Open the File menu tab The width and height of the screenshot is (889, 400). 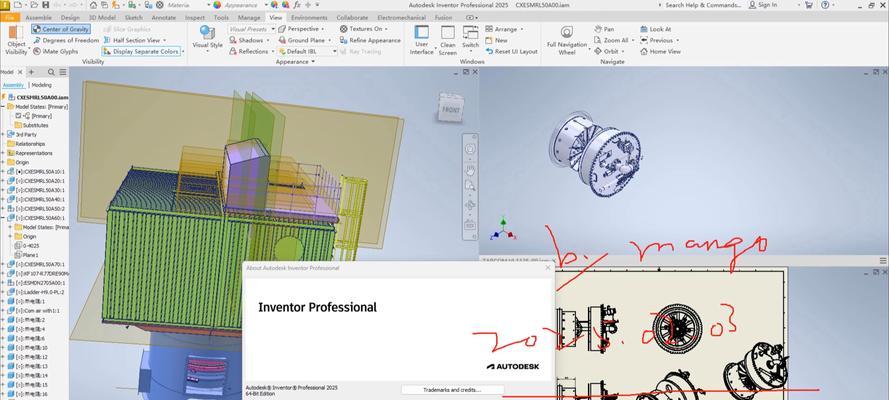click(x=10, y=18)
